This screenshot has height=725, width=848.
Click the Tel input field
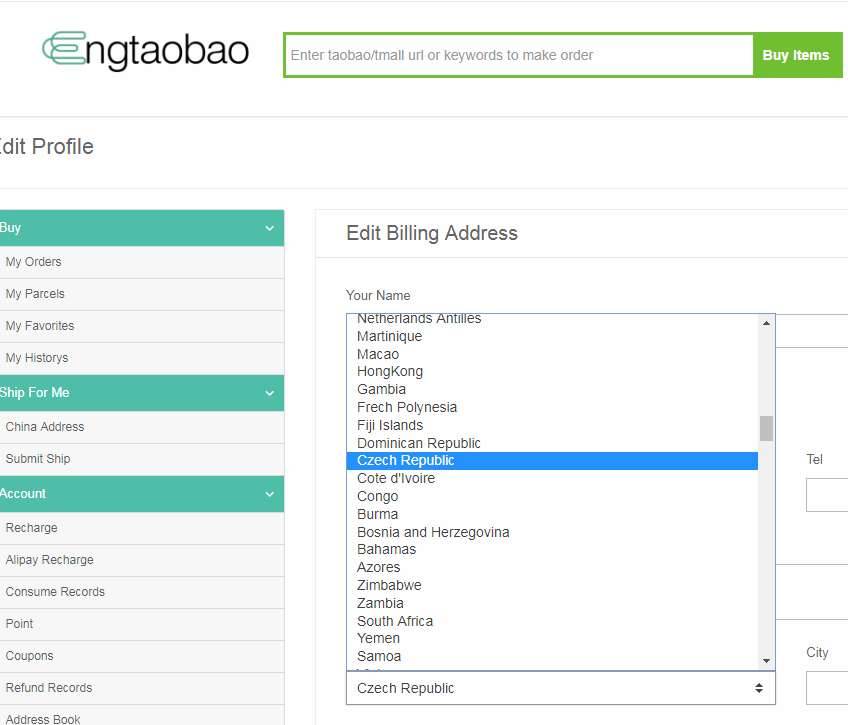(827, 495)
